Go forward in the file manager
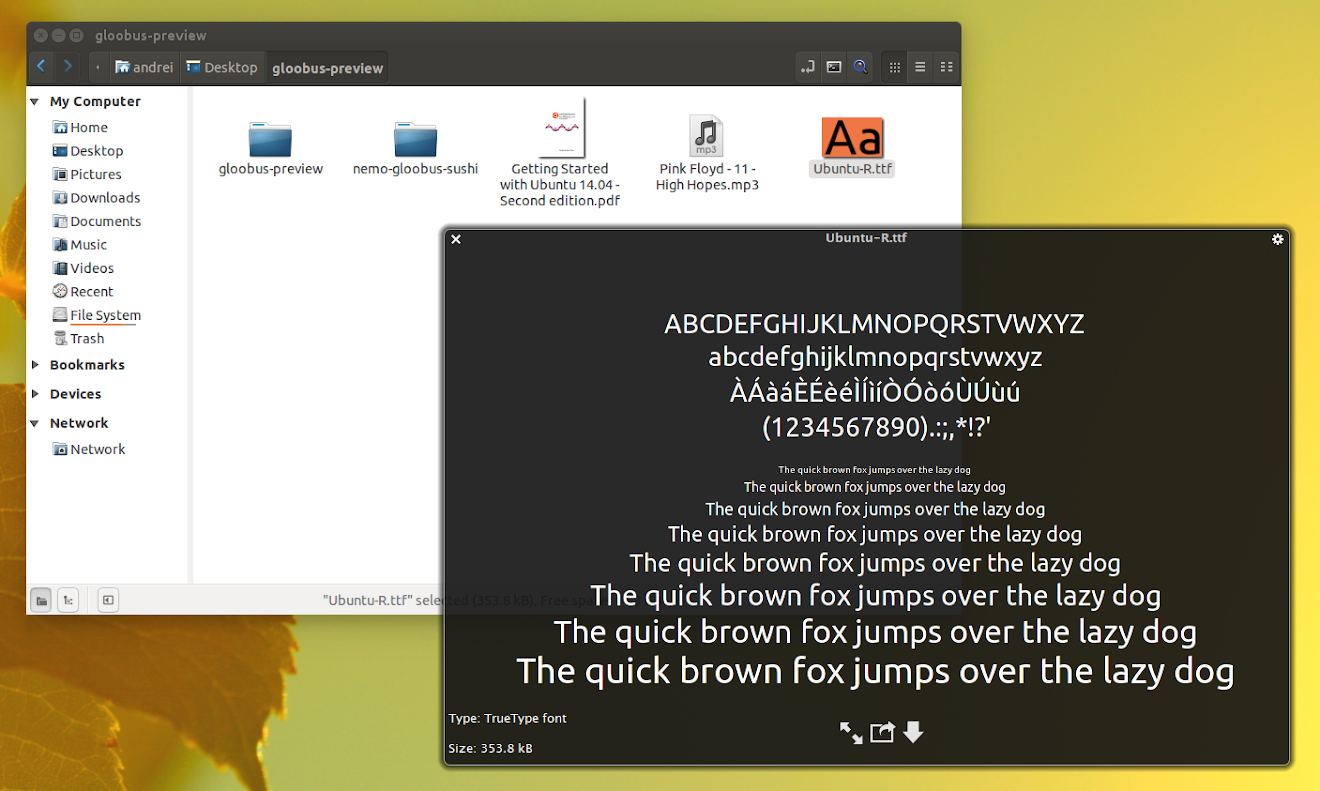1320x791 pixels. pyautogui.click(x=67, y=67)
